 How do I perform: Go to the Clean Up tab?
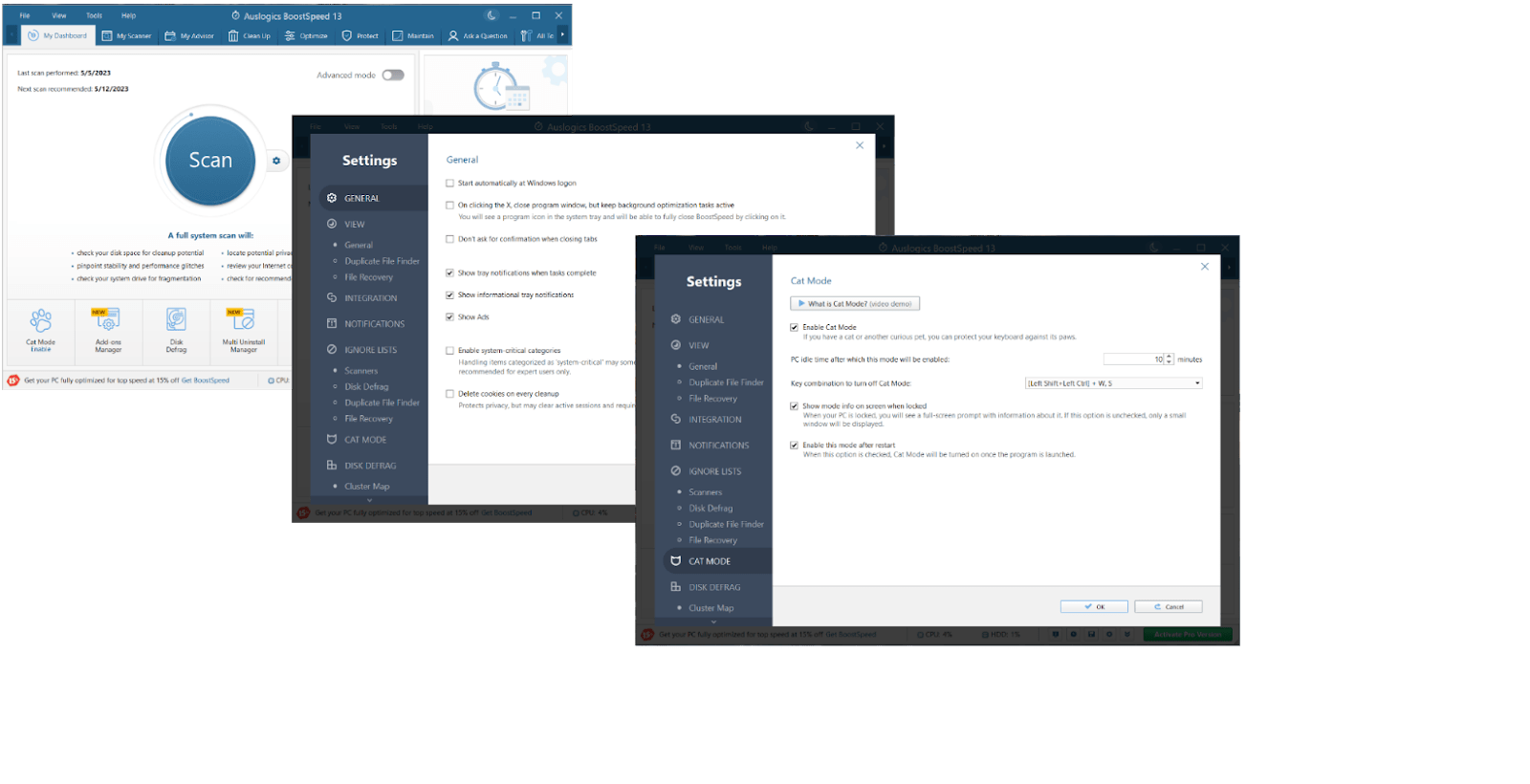[250, 35]
